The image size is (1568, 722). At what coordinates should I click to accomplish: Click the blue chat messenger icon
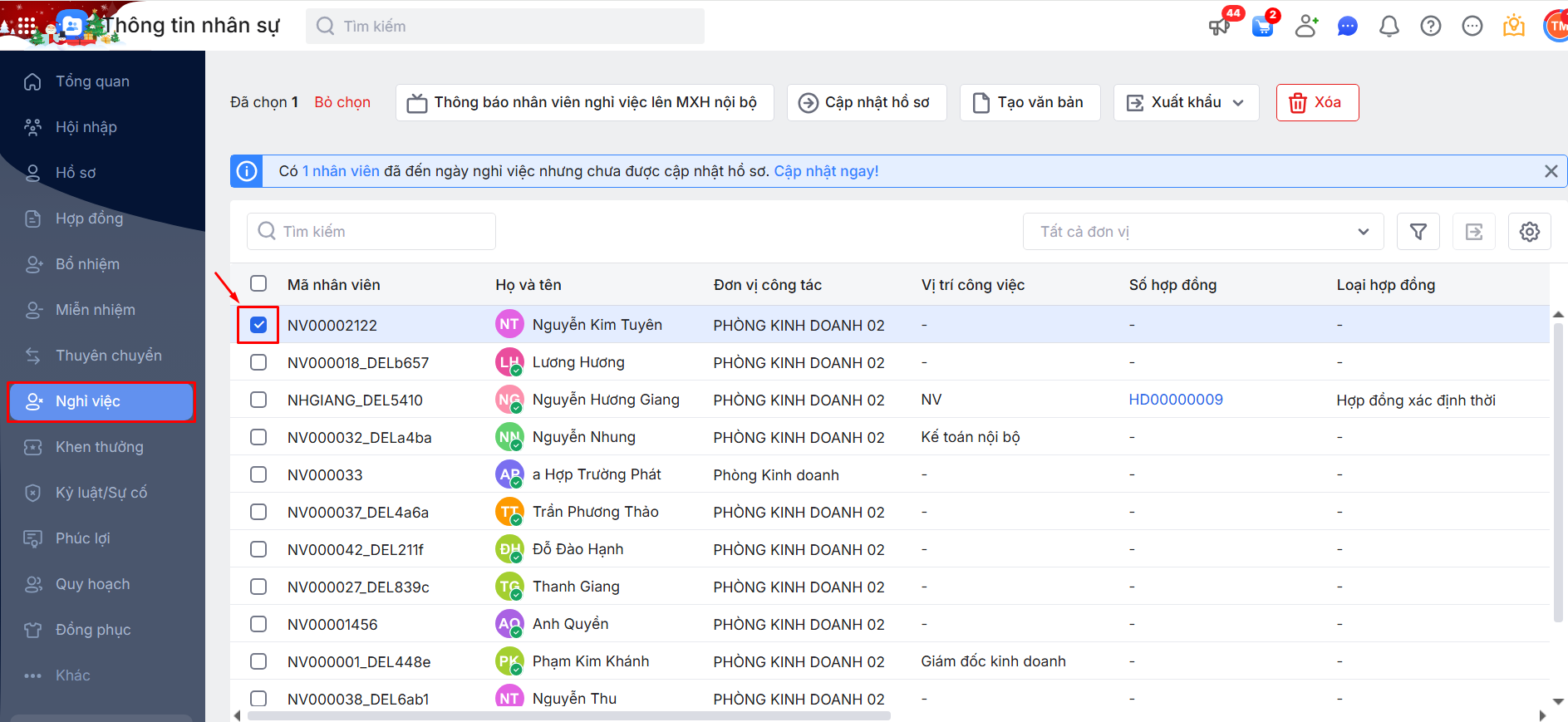click(1347, 27)
